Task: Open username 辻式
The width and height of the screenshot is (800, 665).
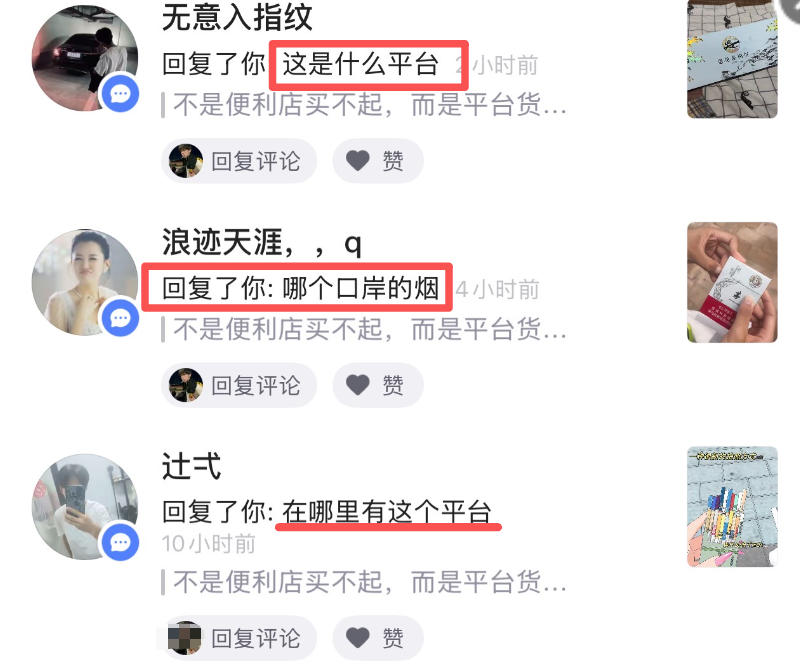Action: coord(191,466)
